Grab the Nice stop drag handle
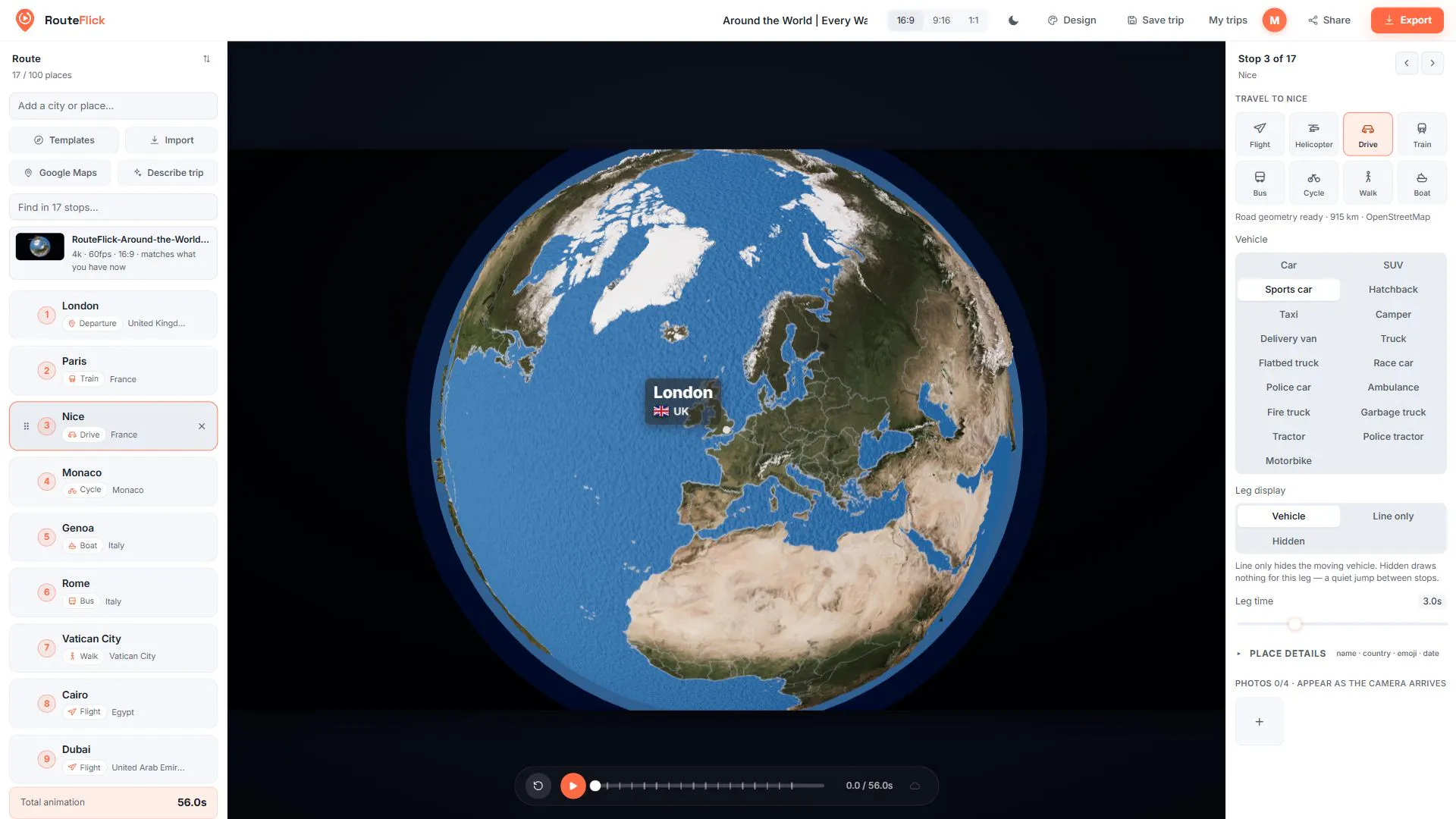 point(27,426)
